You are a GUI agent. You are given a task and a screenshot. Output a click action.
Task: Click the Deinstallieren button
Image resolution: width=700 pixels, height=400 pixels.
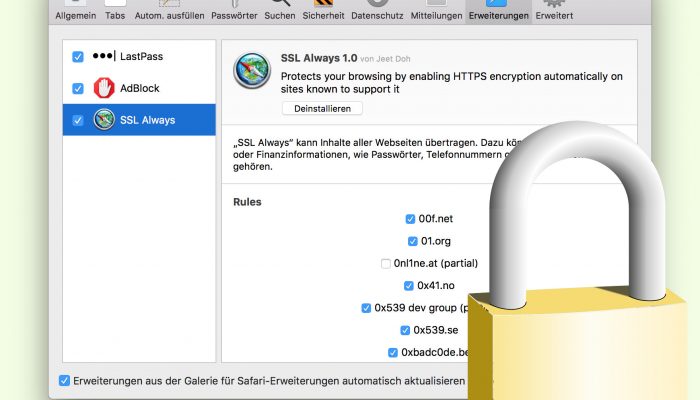[322, 108]
